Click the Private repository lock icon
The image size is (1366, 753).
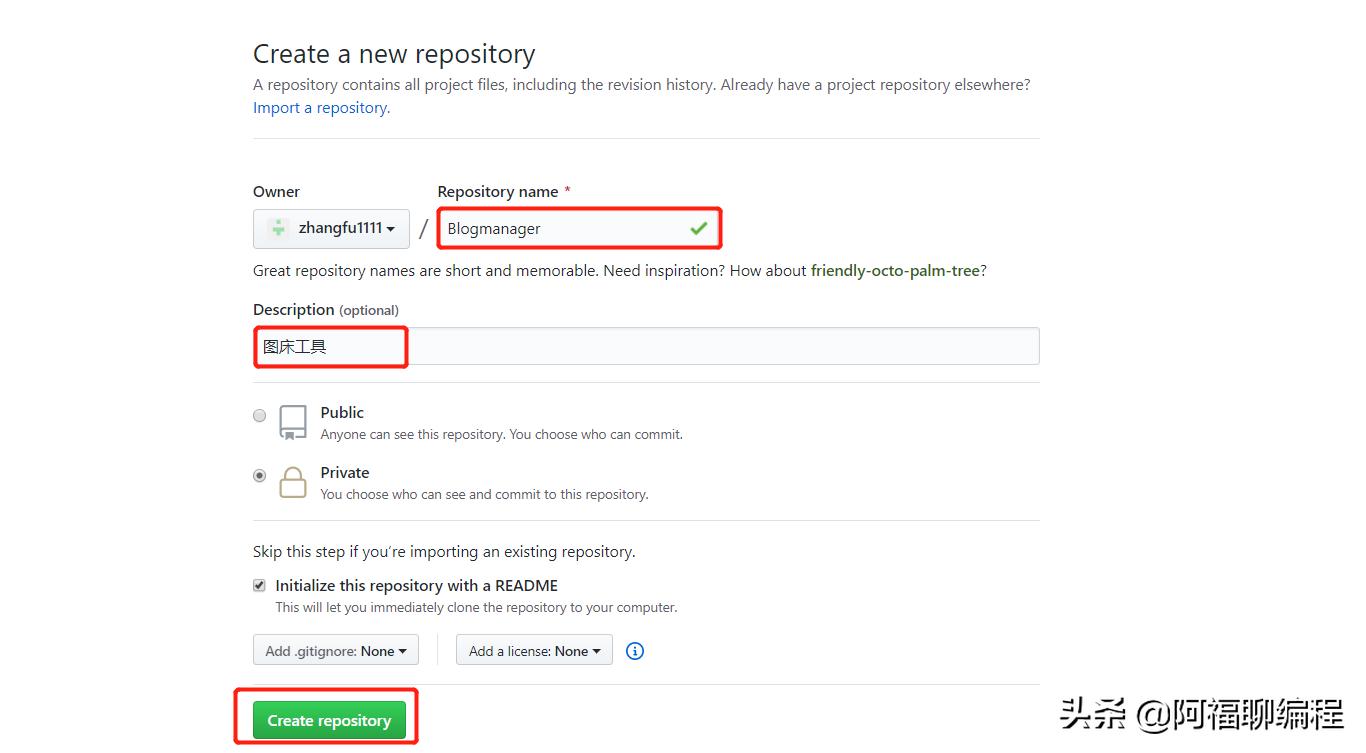click(293, 482)
